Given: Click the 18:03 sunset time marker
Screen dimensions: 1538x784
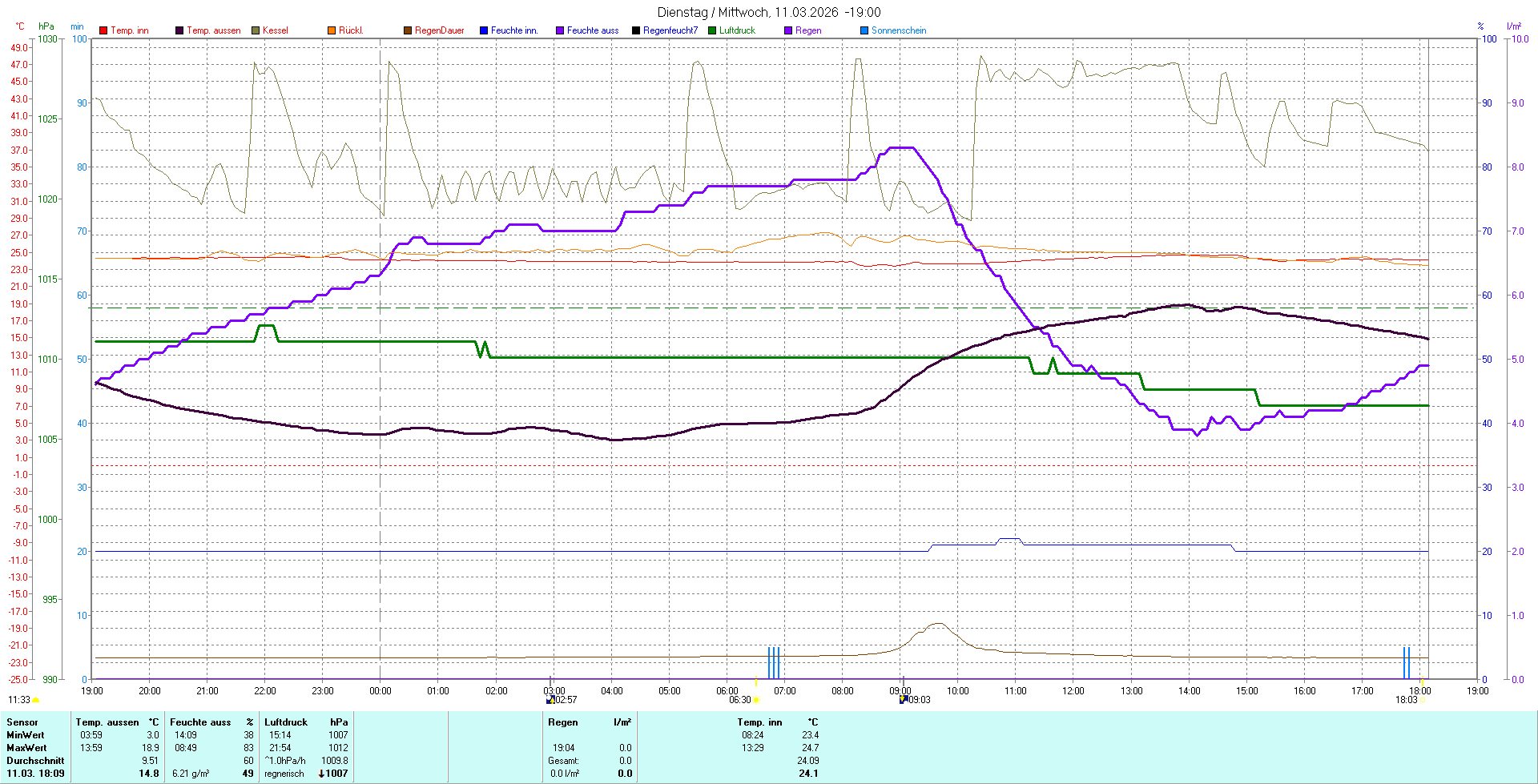Looking at the screenshot, I should (1406, 700).
